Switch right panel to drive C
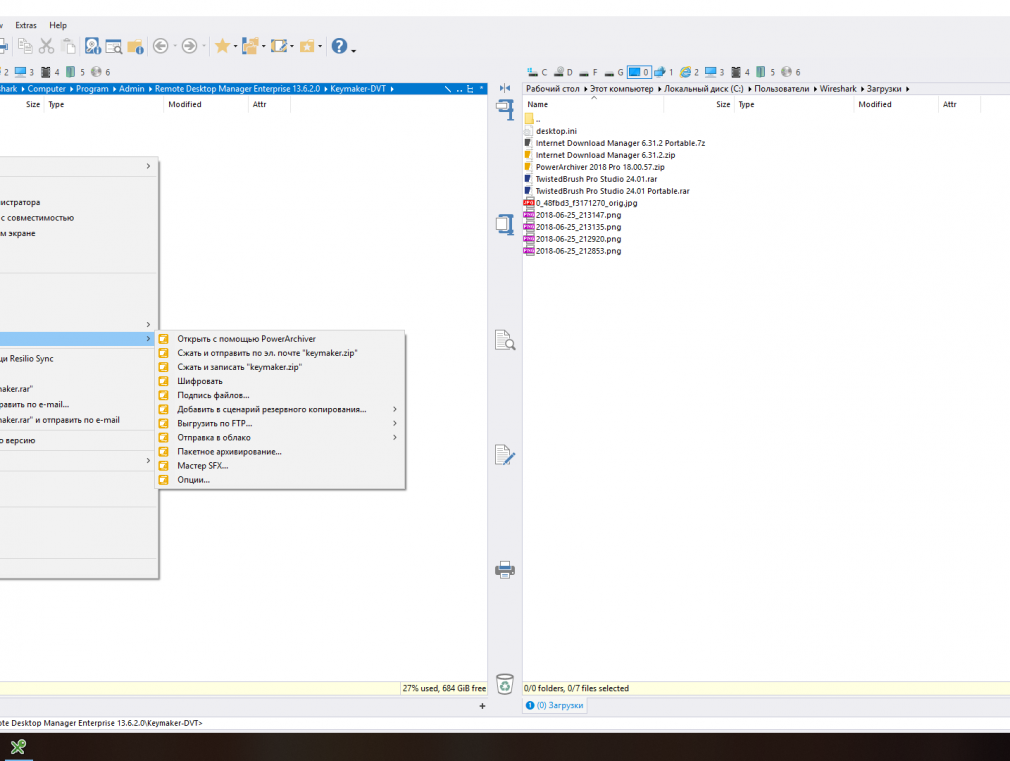The image size is (1010, 761). [x=537, y=72]
